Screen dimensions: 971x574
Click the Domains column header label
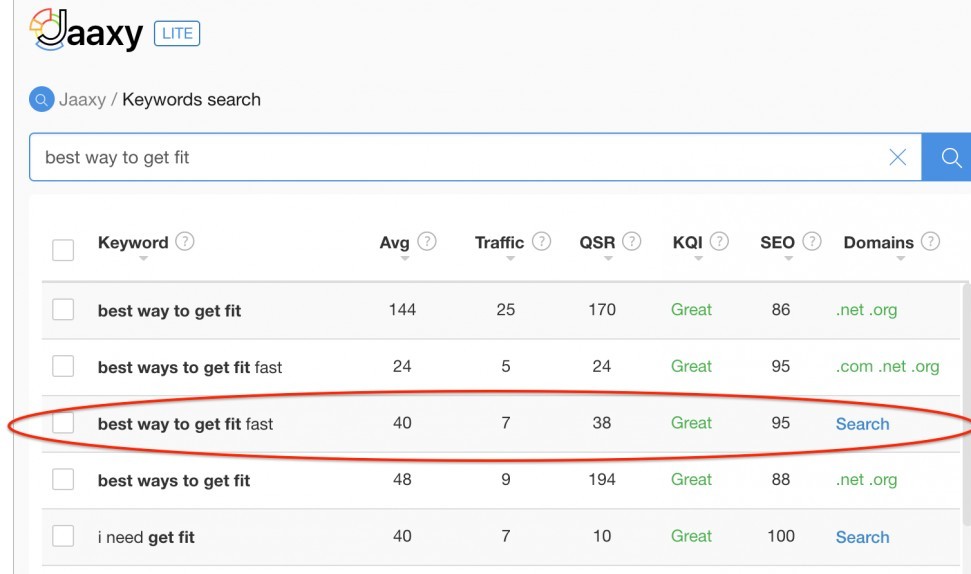[879, 242]
